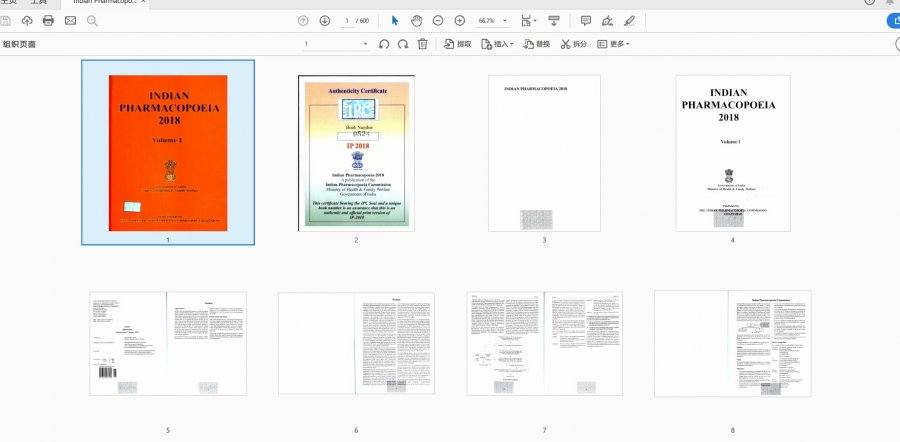
Task: Switch to the 工具 (Tools) tab
Action: 38,3
